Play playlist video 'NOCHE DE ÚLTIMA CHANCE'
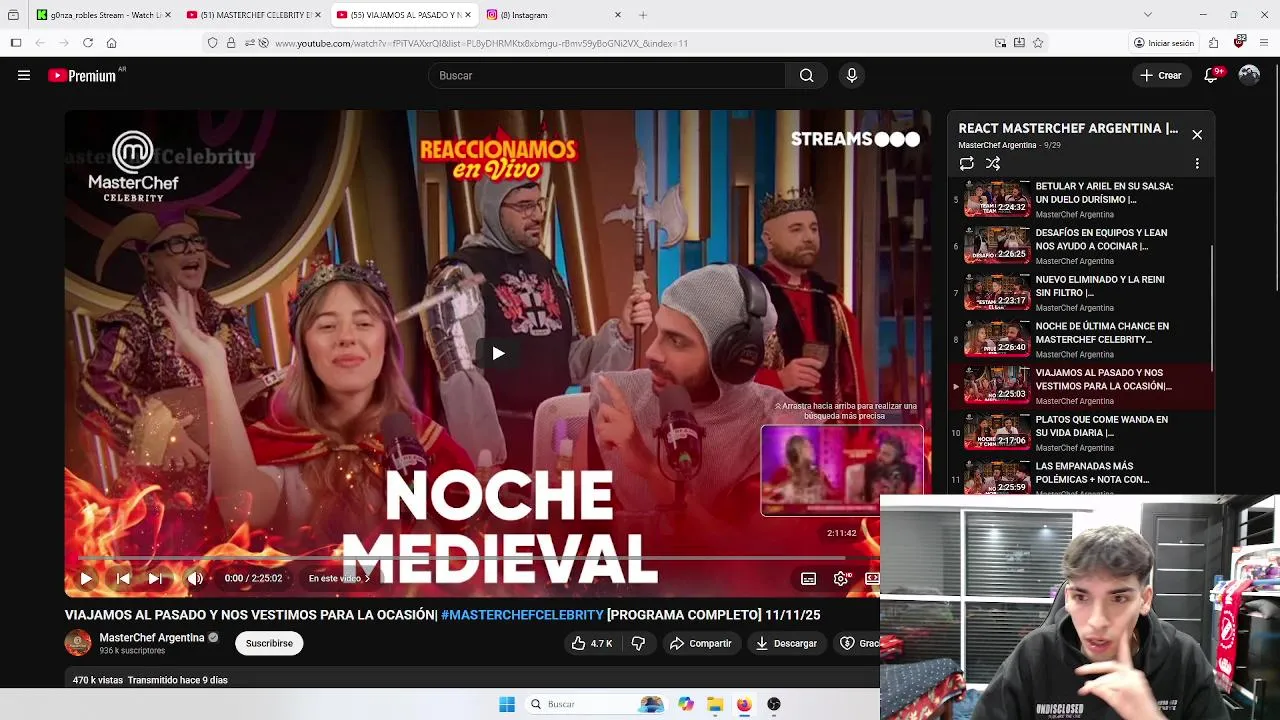 point(1080,339)
